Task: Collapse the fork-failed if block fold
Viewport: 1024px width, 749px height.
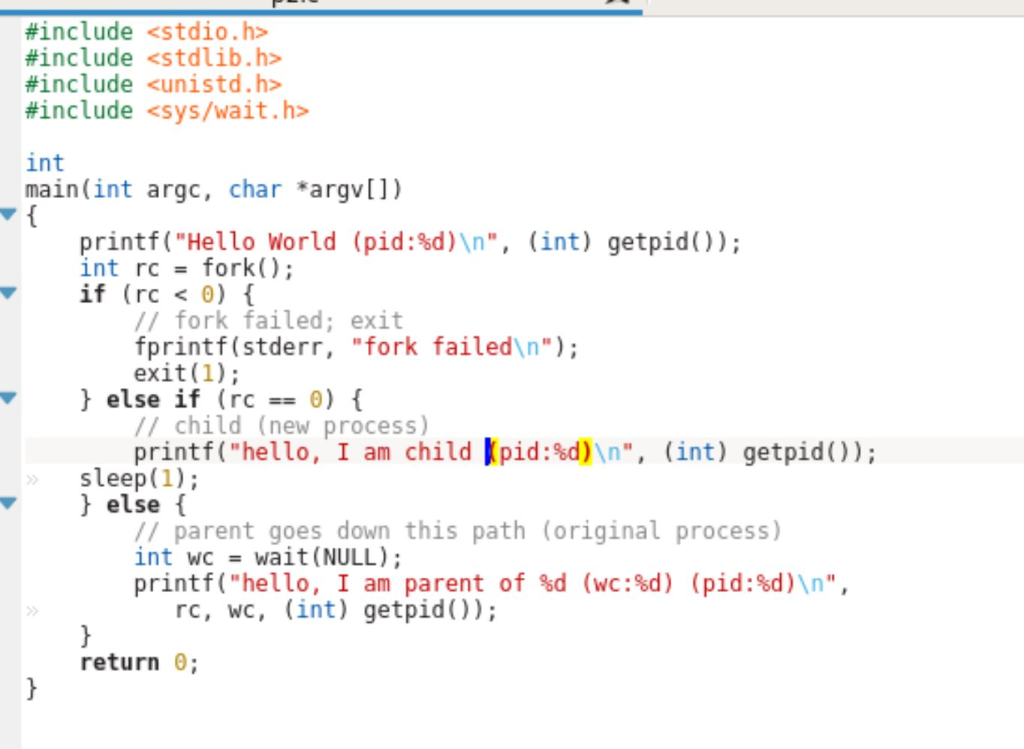Action: [8, 293]
